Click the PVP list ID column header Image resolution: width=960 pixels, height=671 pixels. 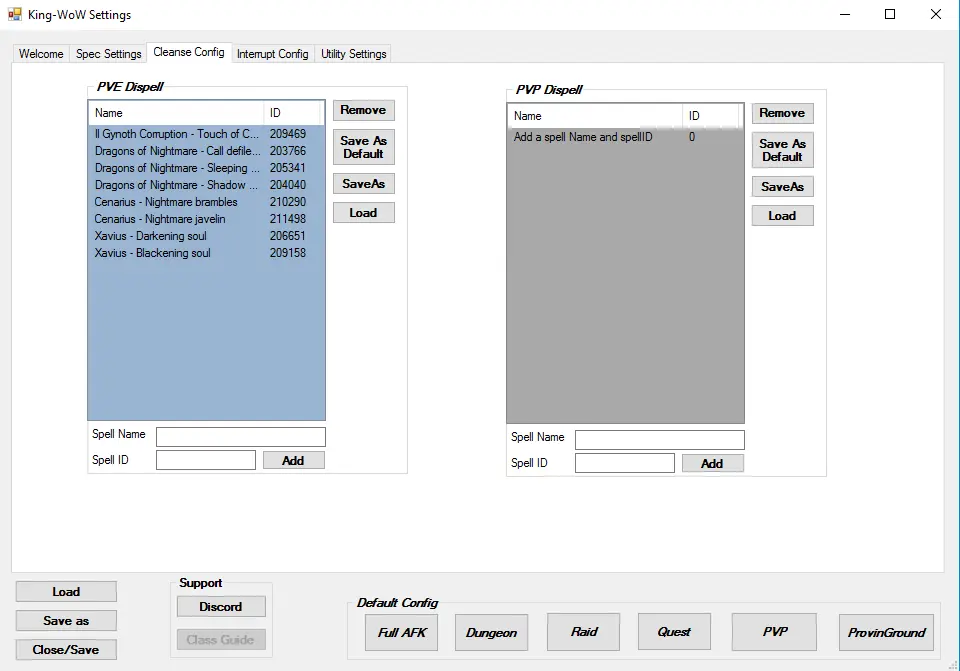point(711,116)
